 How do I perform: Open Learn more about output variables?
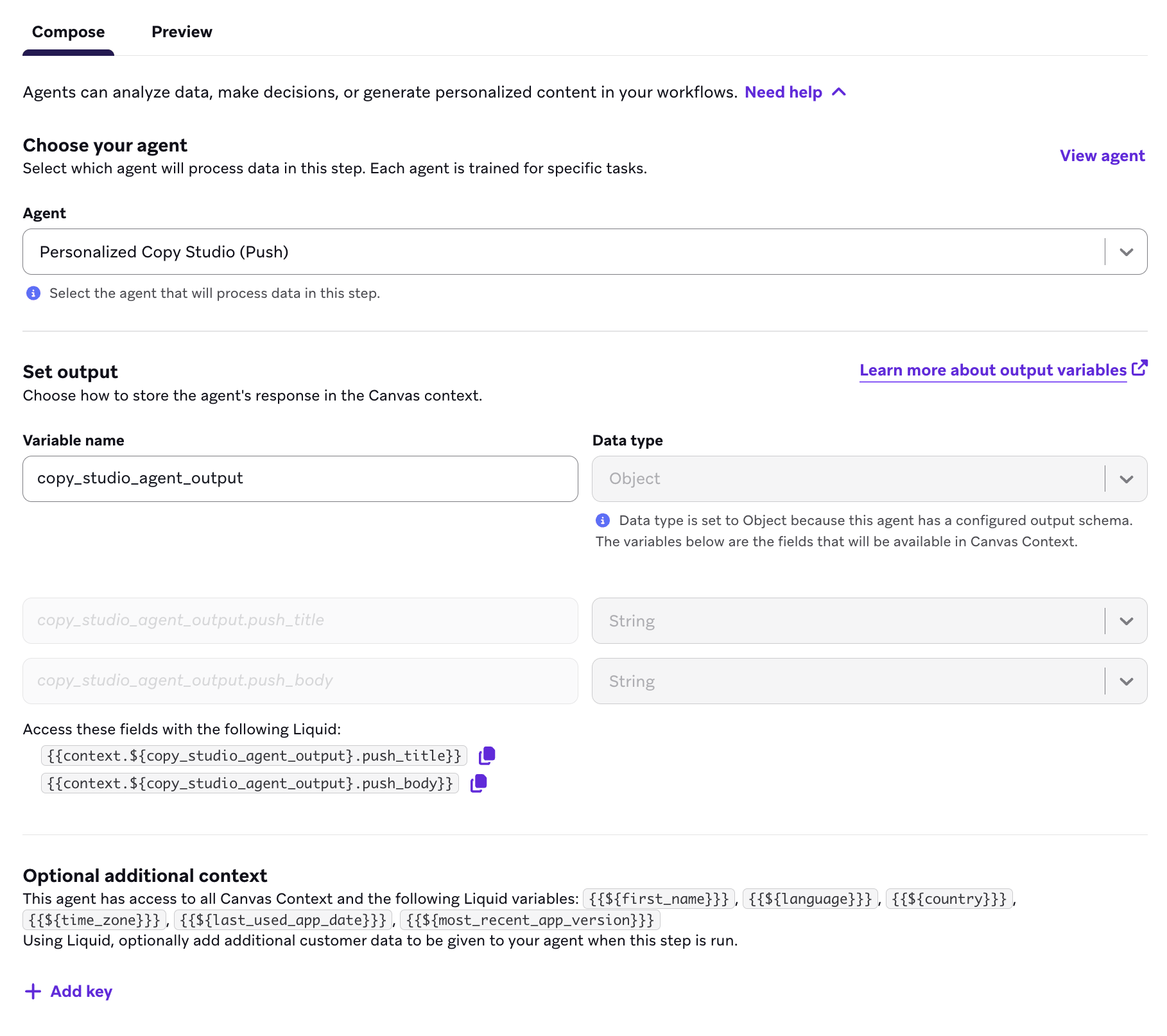point(992,370)
